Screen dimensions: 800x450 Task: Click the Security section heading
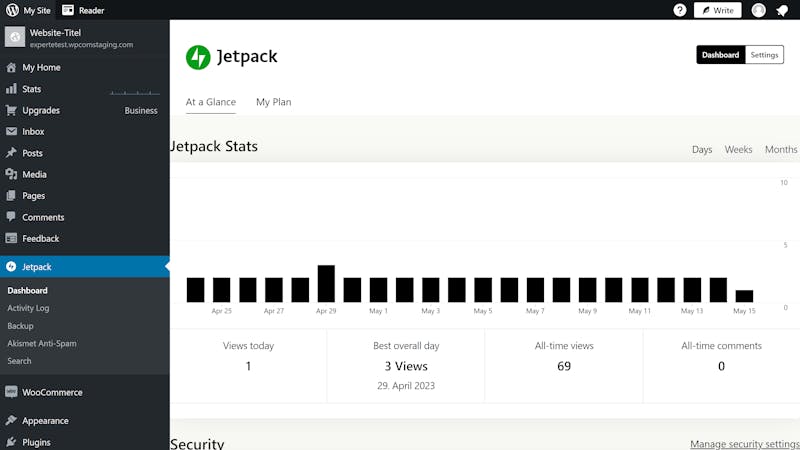(x=197, y=443)
